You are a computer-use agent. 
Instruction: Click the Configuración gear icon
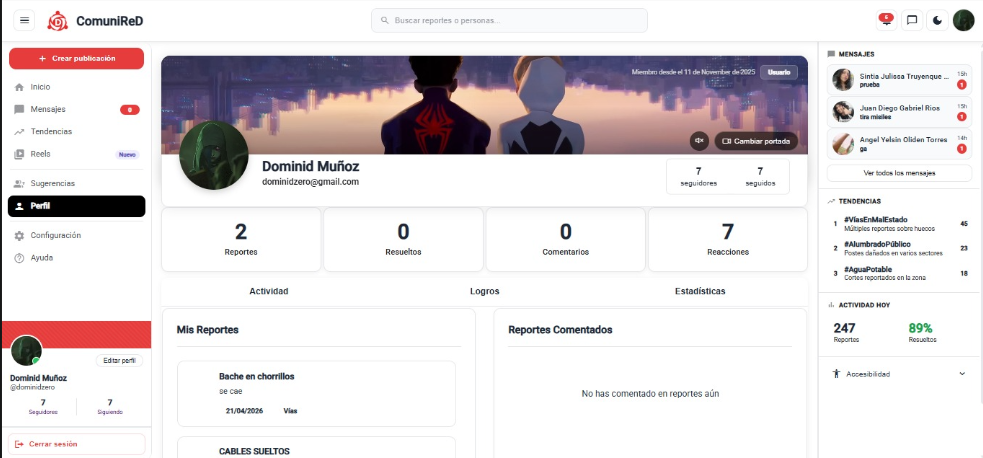19,236
